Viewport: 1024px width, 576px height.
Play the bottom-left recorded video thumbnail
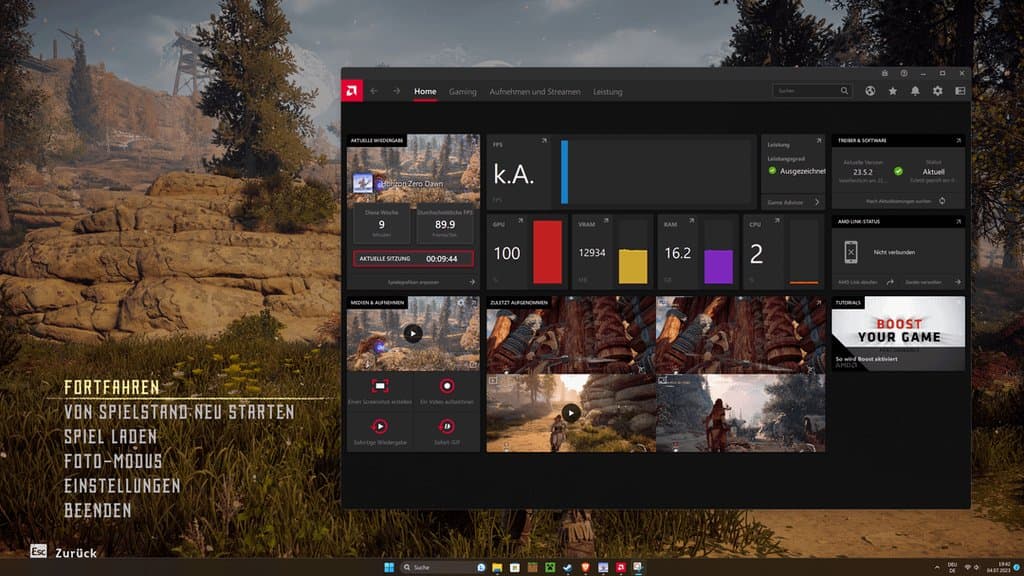[571, 413]
